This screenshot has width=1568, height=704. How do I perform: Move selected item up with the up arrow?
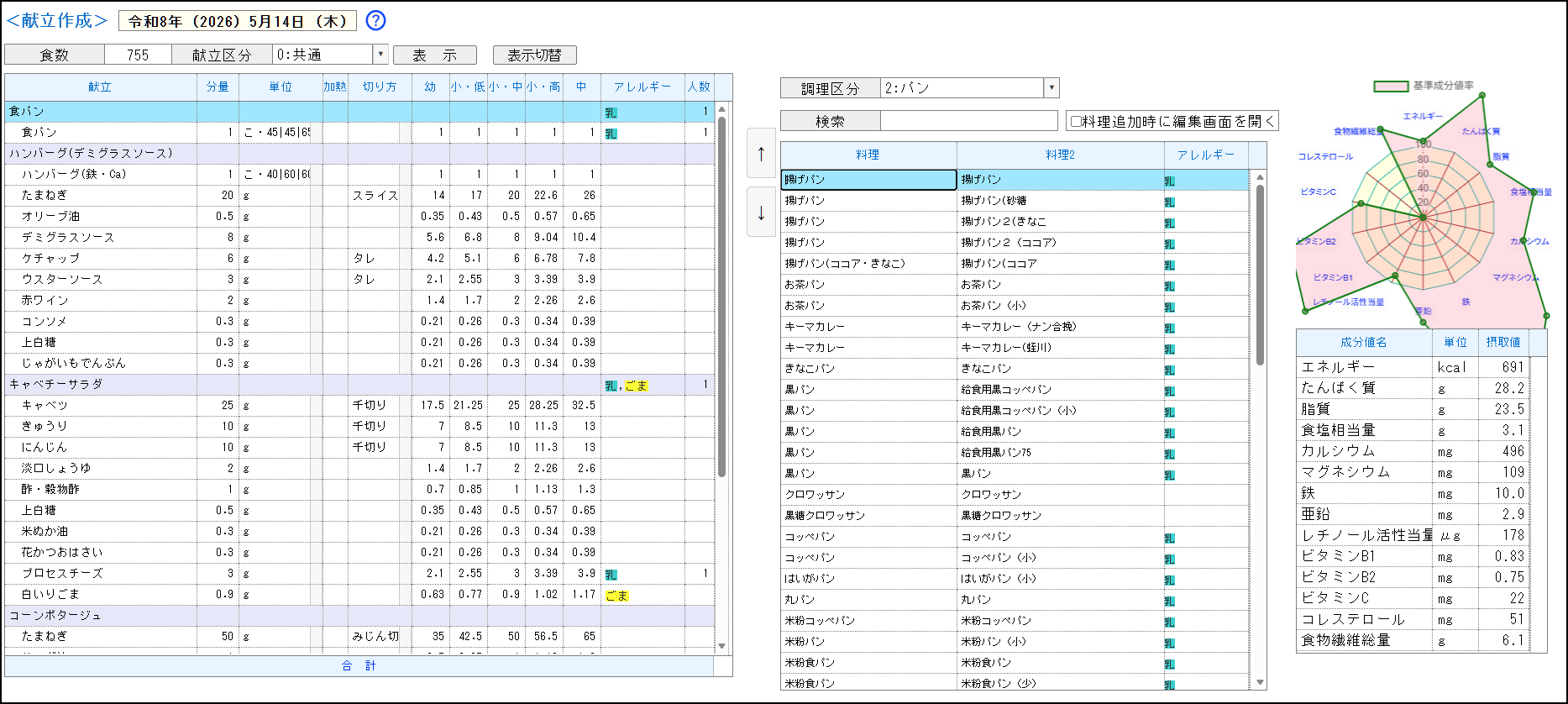(x=761, y=153)
